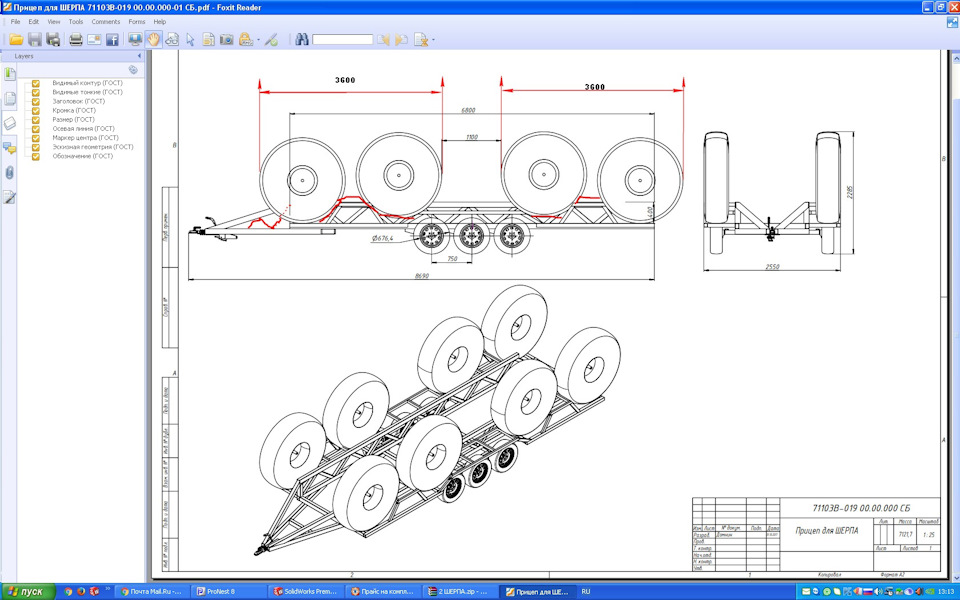Screen dimensions: 960x600
Task: Toggle the Видимые тонкие (ГОСТ) layer checkbox
Action: click(36, 92)
